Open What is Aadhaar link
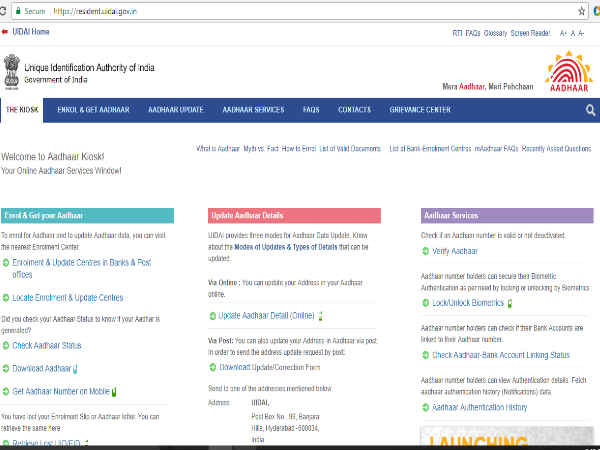Viewport: 600px width, 450px height. 218,148
